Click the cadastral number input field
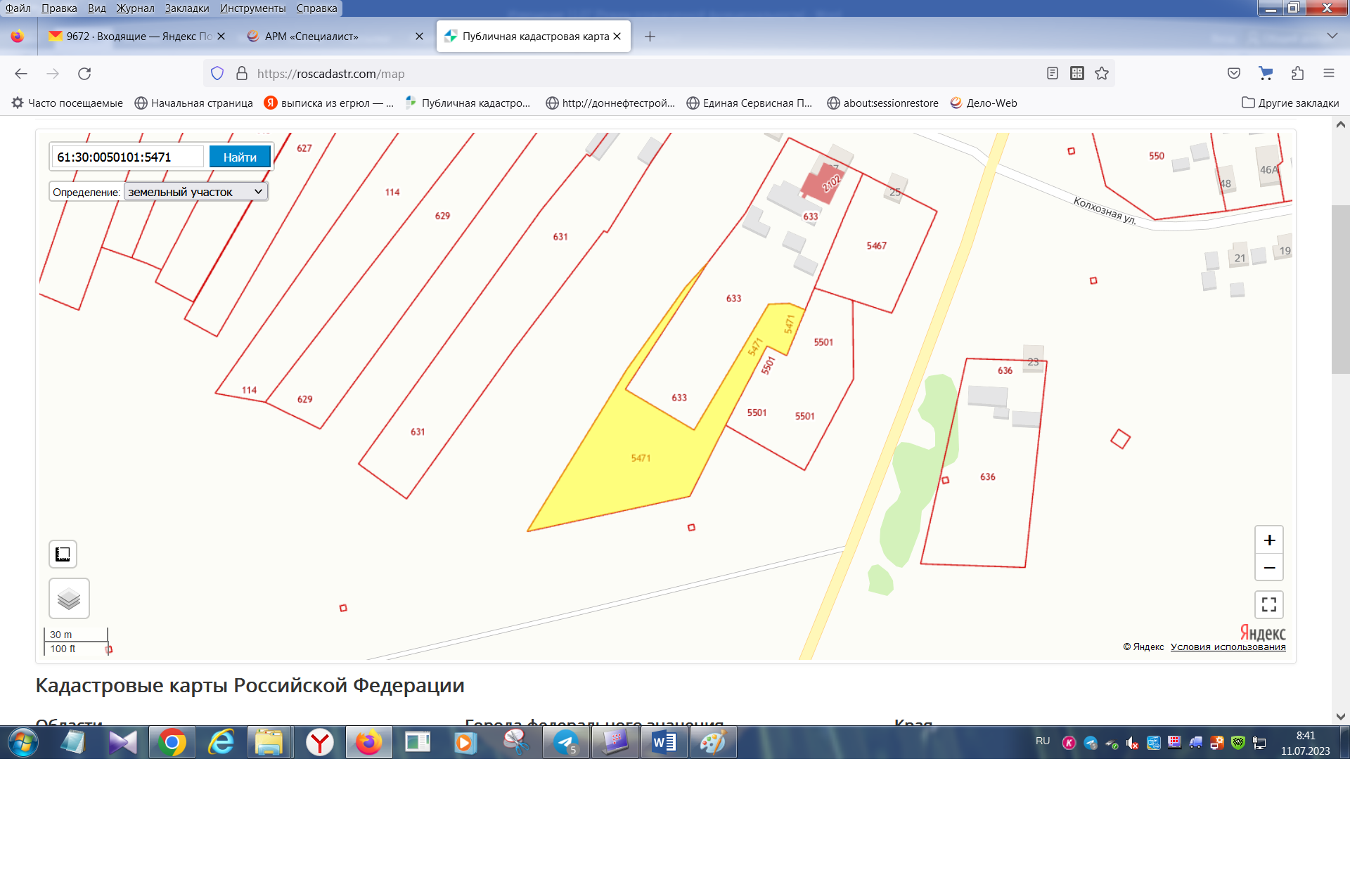1350x896 pixels. point(127,157)
